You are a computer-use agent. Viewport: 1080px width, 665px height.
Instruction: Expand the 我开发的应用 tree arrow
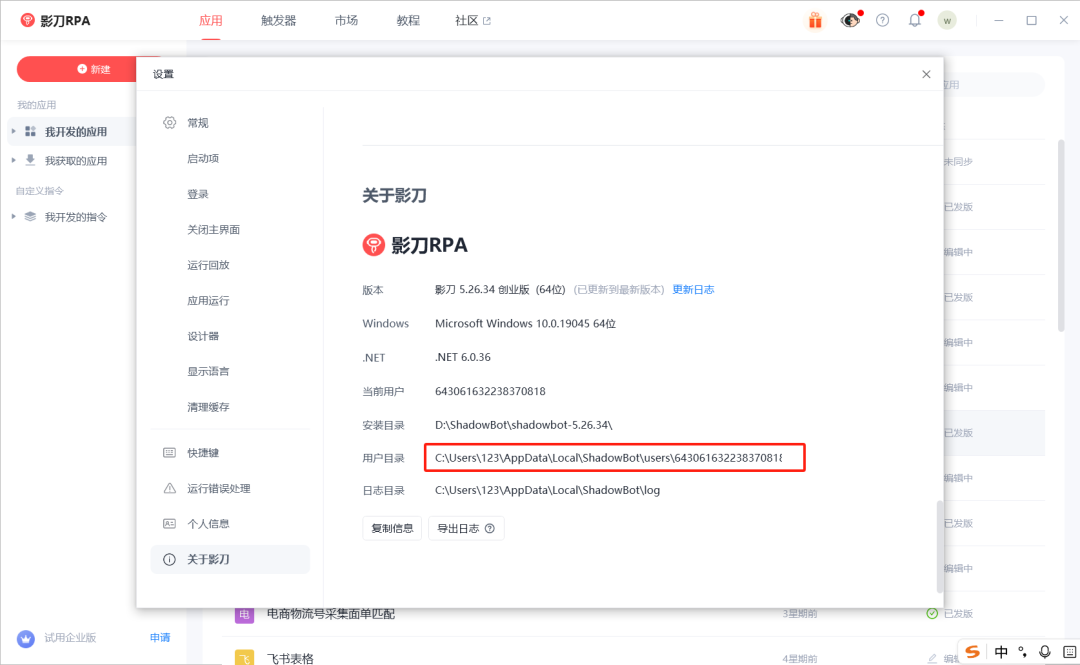click(14, 131)
